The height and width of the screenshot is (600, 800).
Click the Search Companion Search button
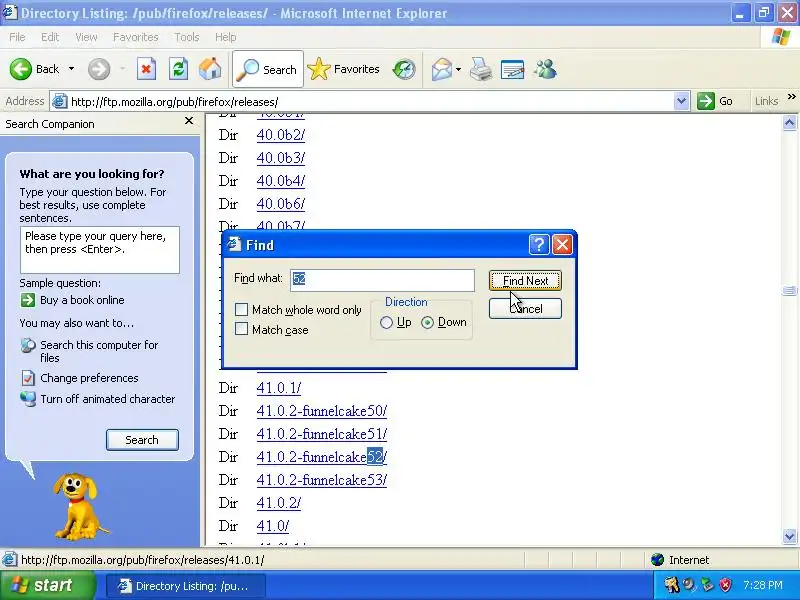click(x=142, y=440)
